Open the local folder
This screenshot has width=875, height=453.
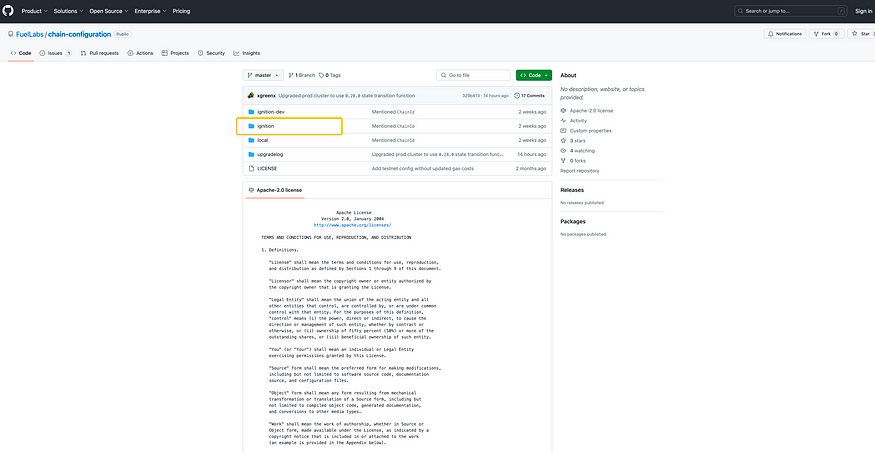[262, 140]
